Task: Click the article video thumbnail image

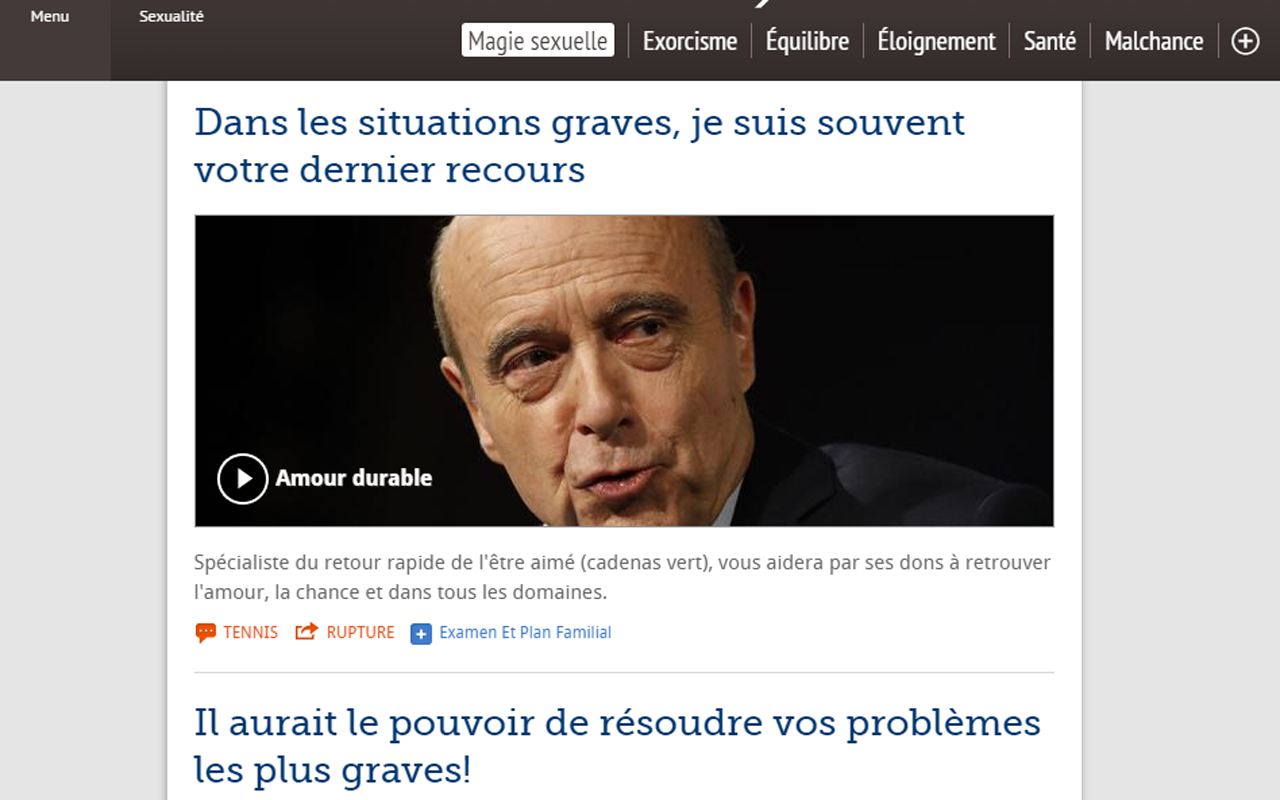Action: 624,371
